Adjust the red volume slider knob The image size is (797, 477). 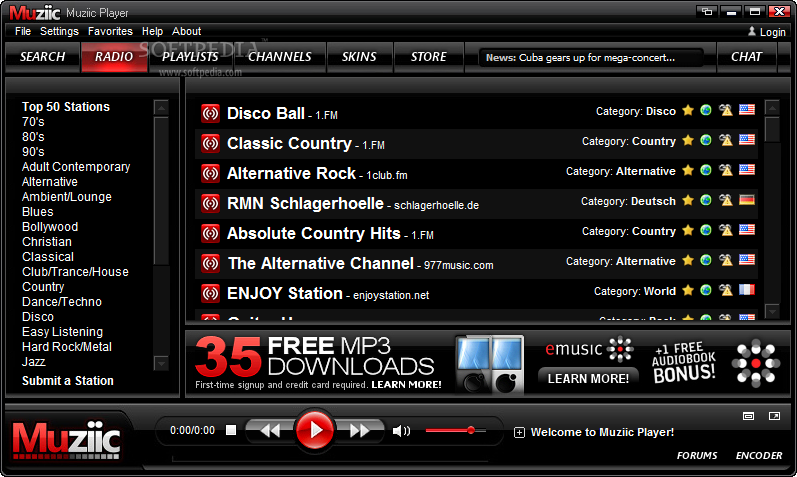pyautogui.click(x=471, y=430)
